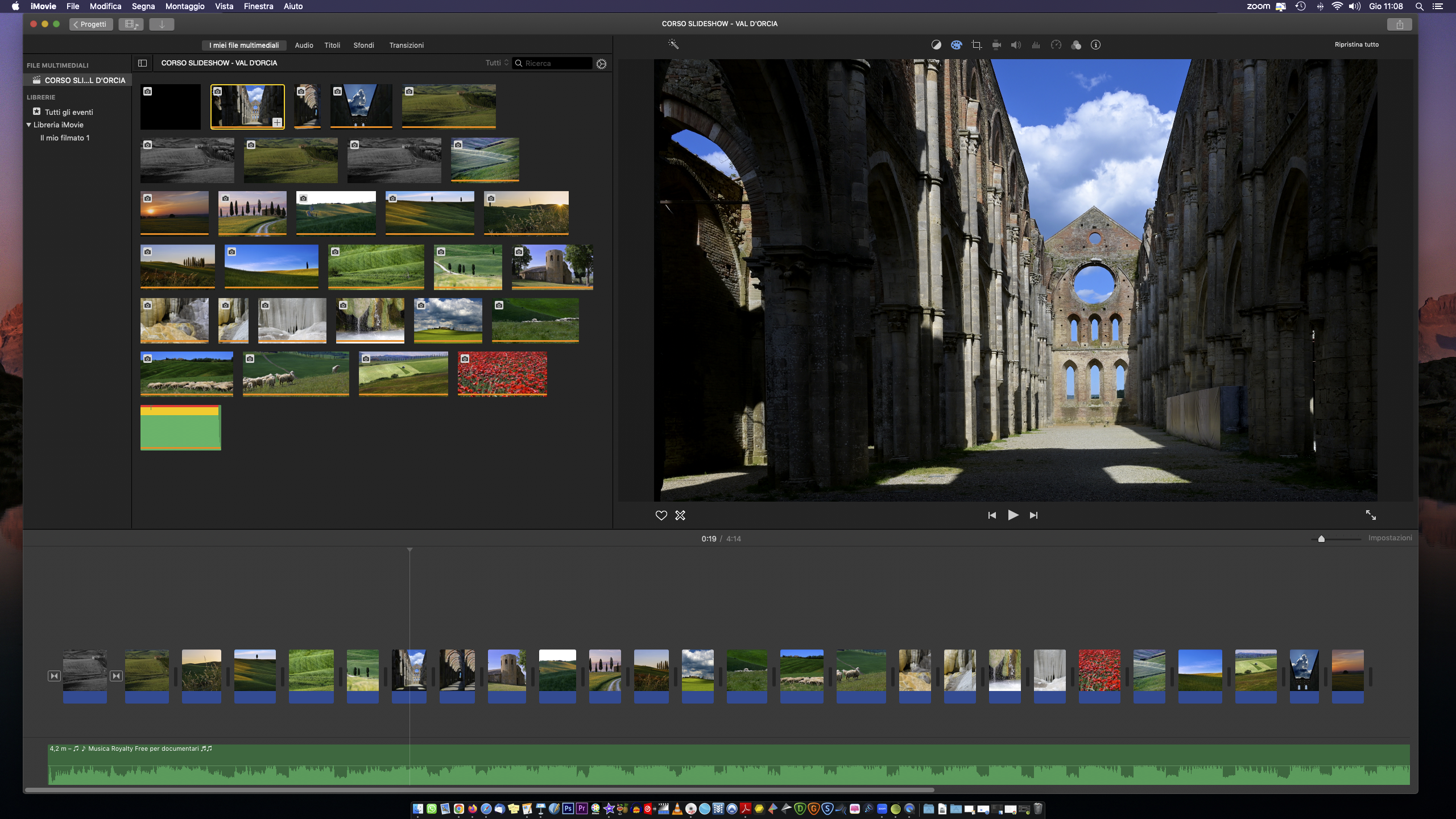Open the stabilization camera tool
The height and width of the screenshot is (819, 1456).
(x=996, y=45)
